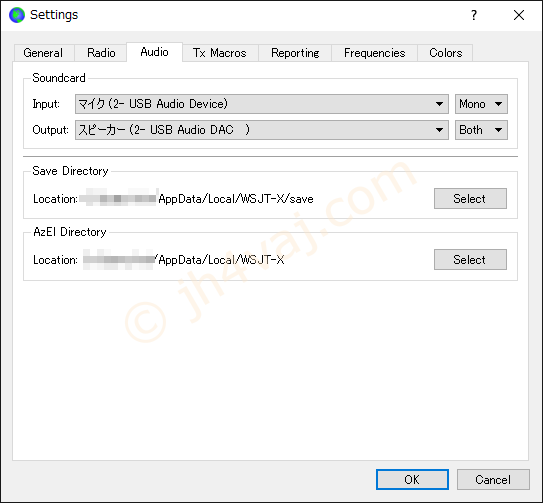The height and width of the screenshot is (503, 543).
Task: Click Select for Save Directory
Action: pyautogui.click(x=470, y=198)
